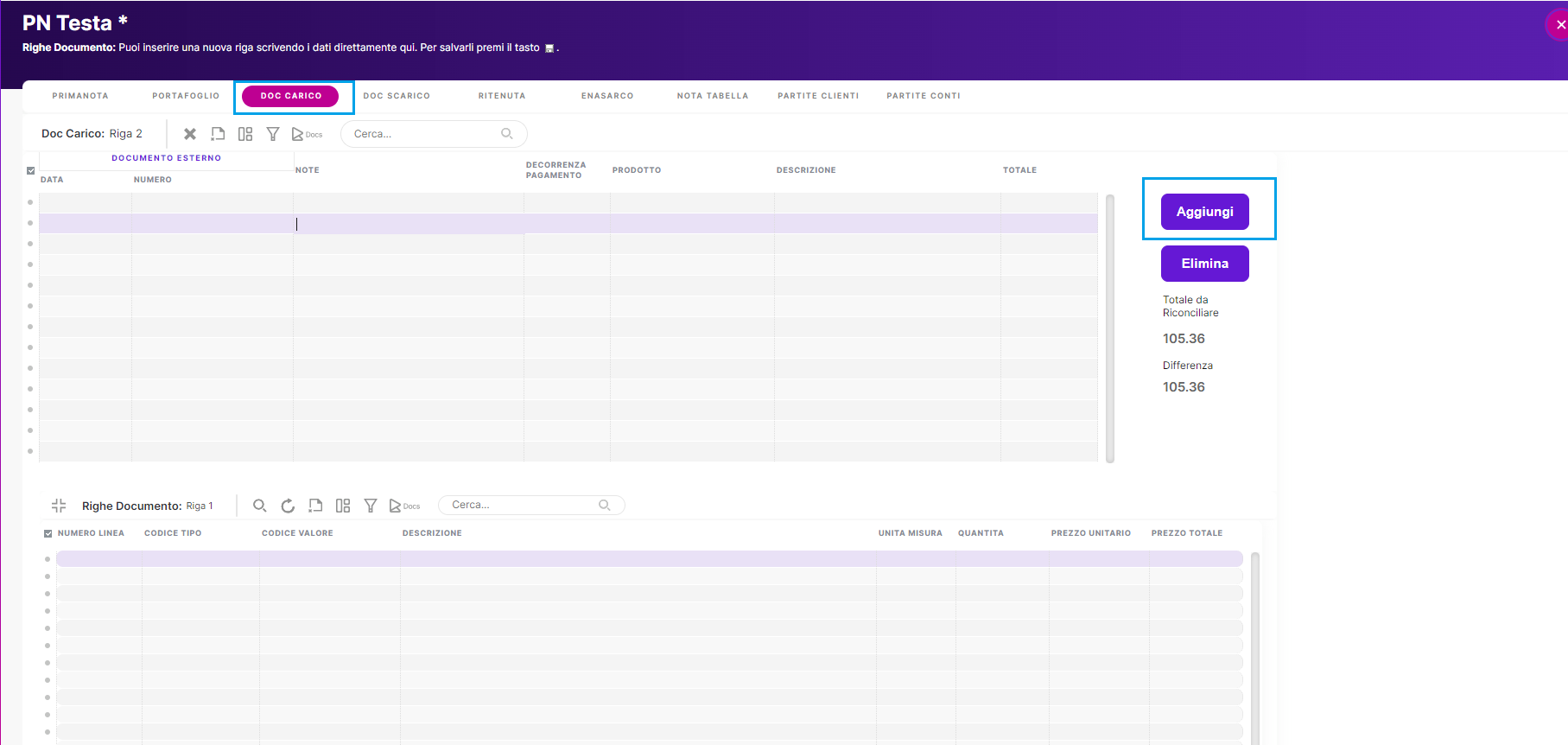Click the refresh icon in Righe Documento toolbar

tap(288, 506)
